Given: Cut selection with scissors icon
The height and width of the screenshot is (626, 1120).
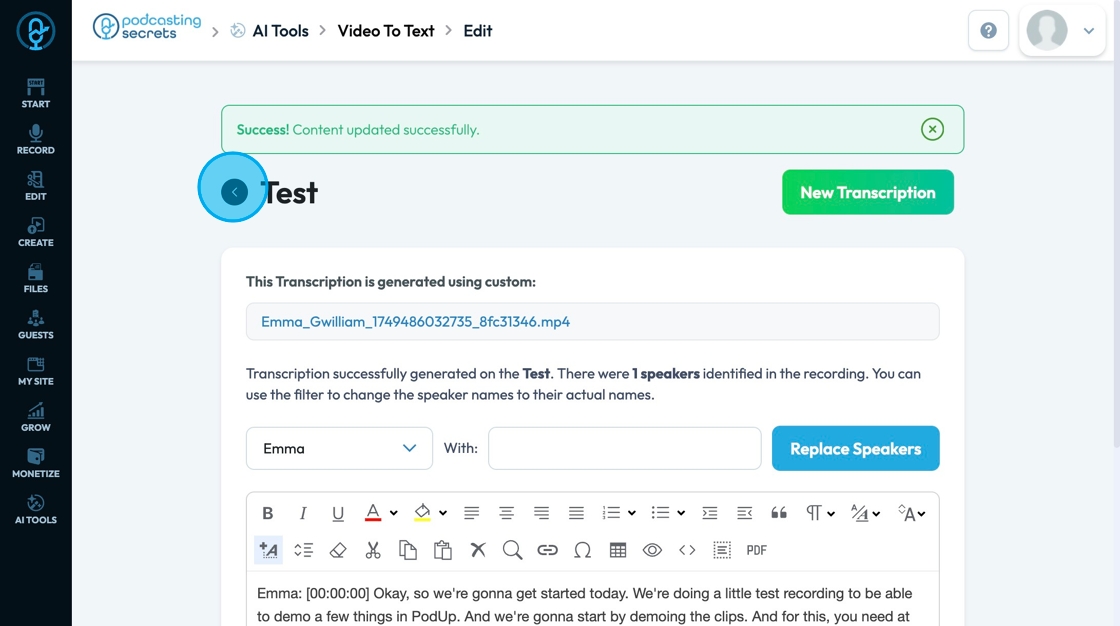Looking at the screenshot, I should coord(373,550).
